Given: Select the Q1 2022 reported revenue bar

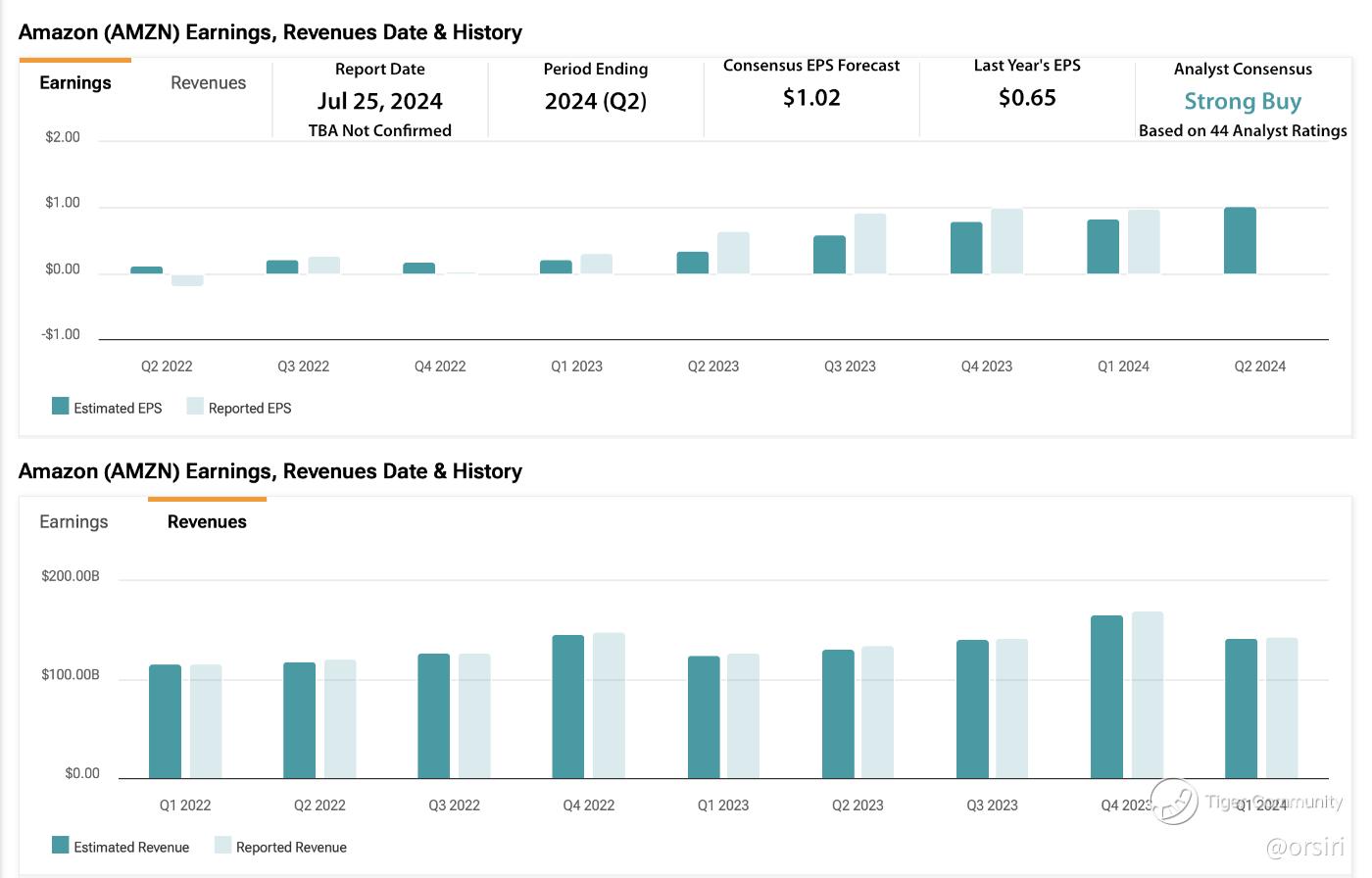Looking at the screenshot, I should coord(206,721).
